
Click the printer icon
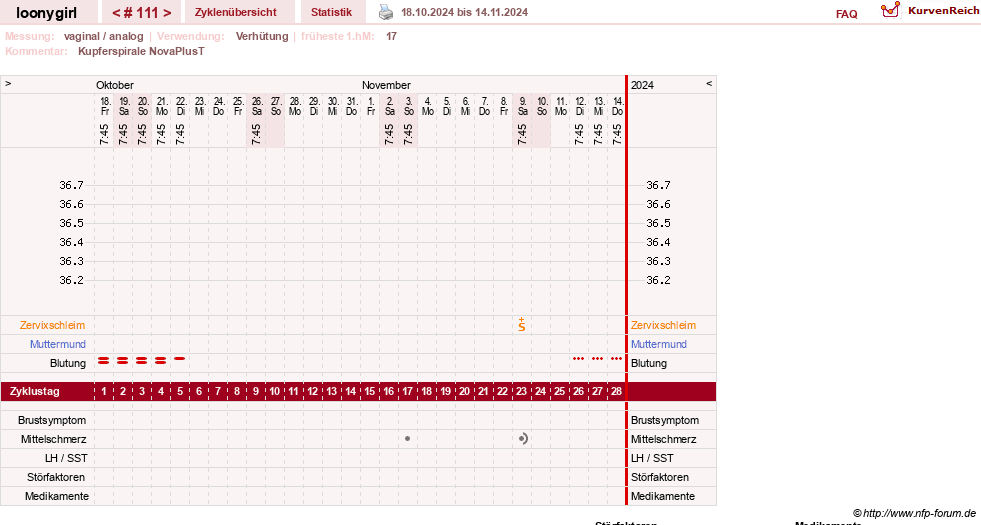(x=386, y=12)
